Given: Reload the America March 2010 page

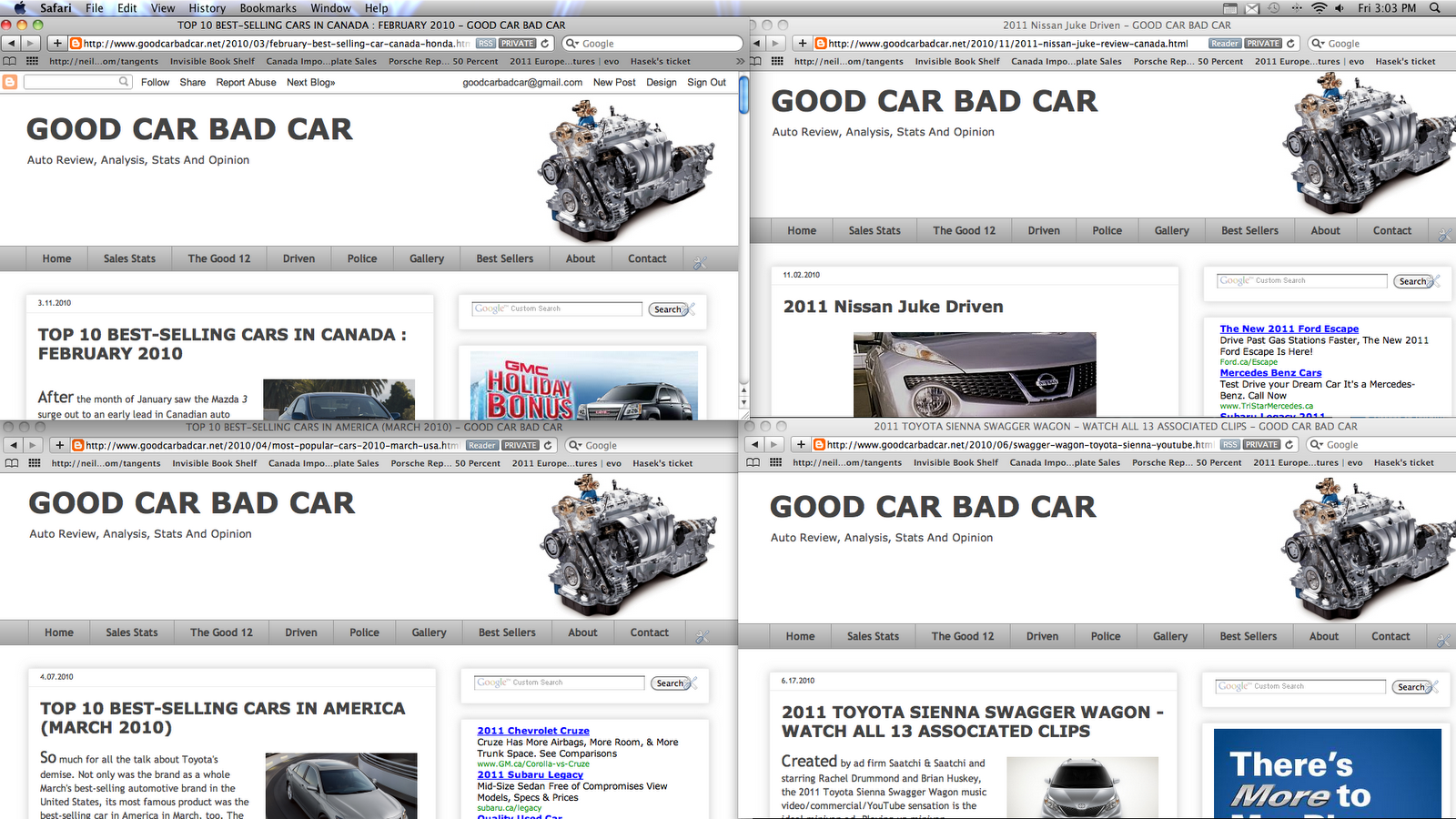Looking at the screenshot, I should point(548,445).
